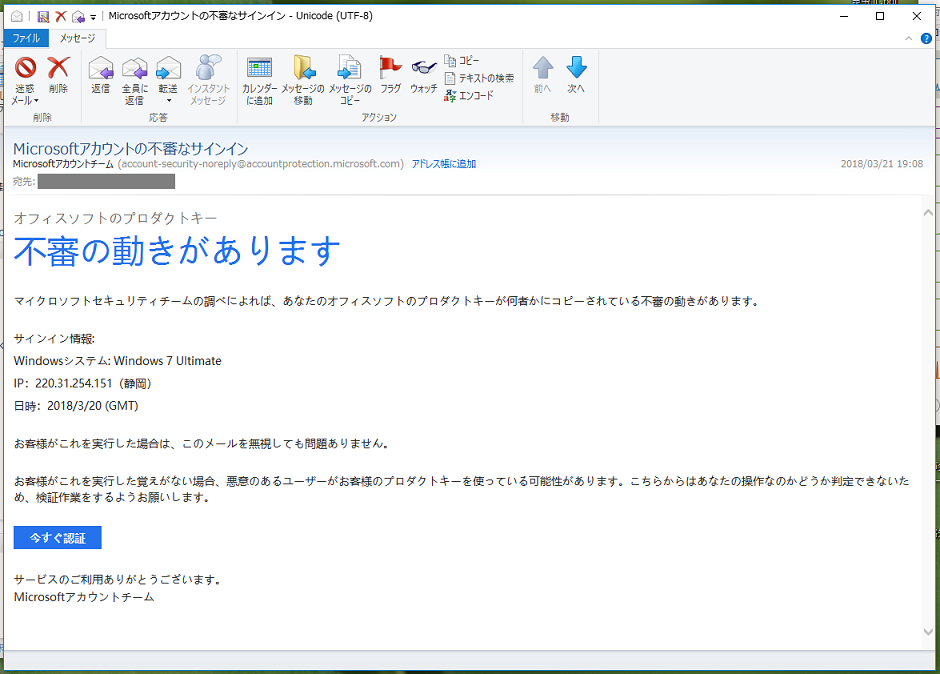The height and width of the screenshot is (674, 940).
Task: Click the envelope icon in title bar
Action: click(17, 16)
